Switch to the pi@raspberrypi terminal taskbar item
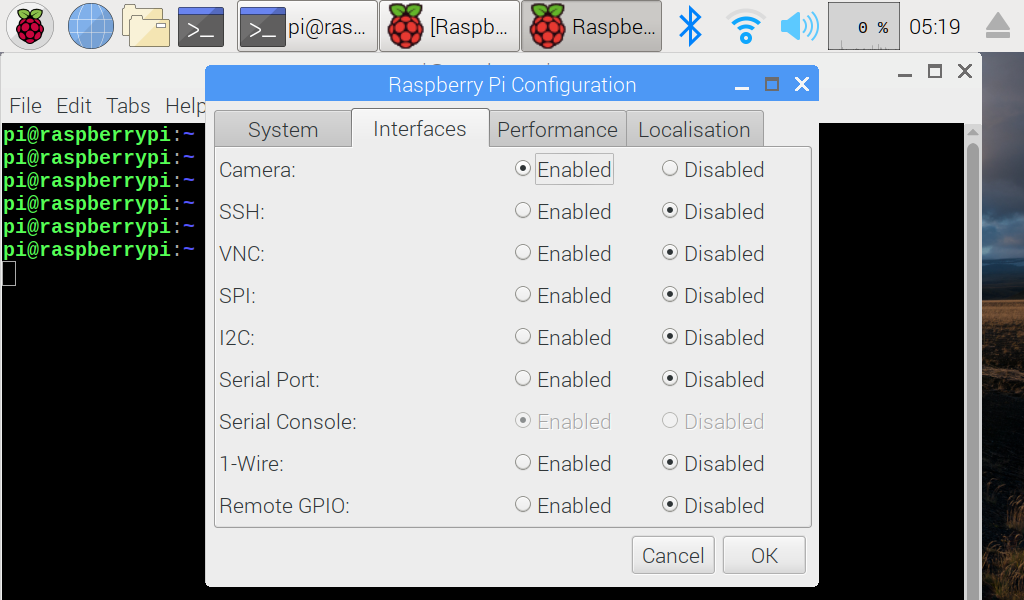 [308, 27]
